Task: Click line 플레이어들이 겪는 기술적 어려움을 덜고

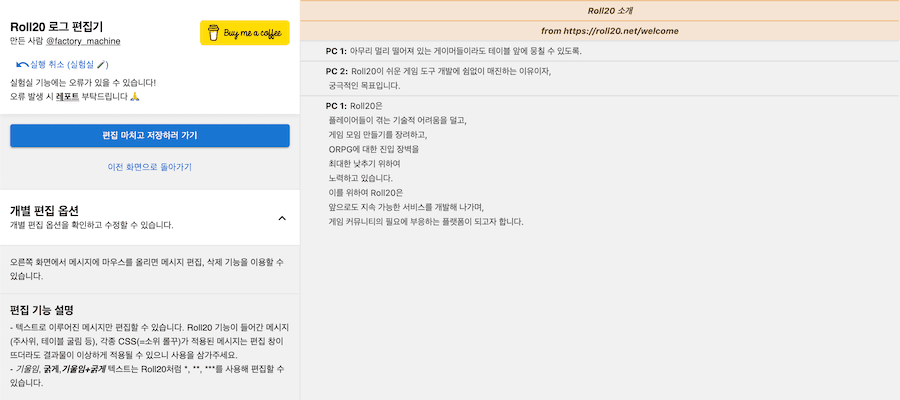Action: coord(398,121)
